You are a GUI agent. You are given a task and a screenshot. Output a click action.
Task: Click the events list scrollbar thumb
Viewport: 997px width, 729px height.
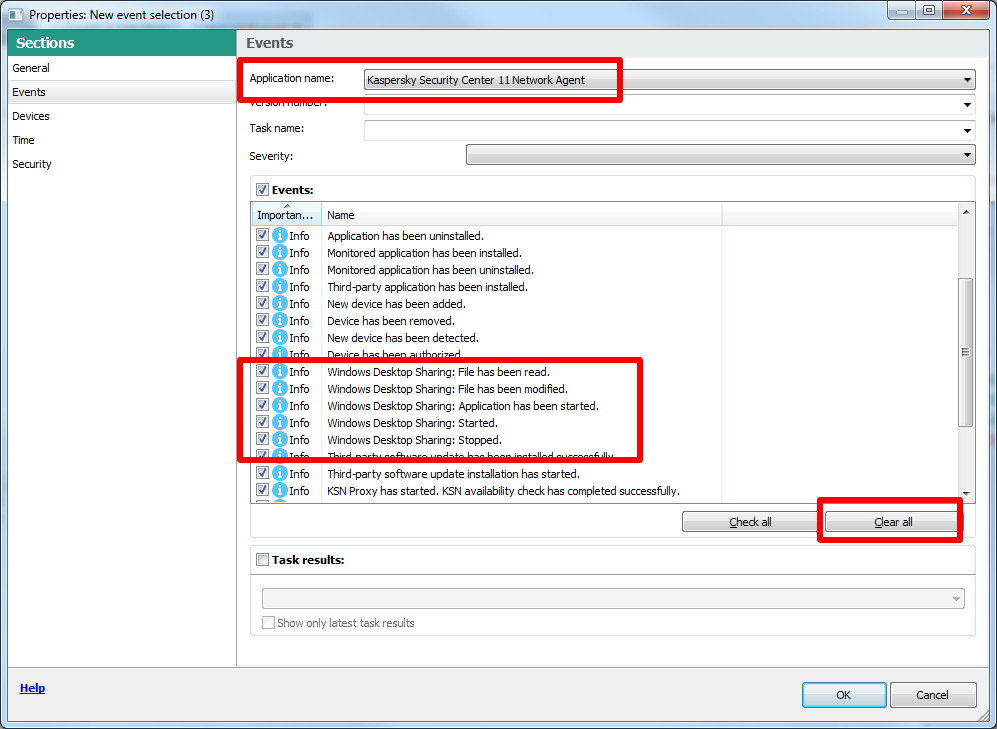(965, 352)
